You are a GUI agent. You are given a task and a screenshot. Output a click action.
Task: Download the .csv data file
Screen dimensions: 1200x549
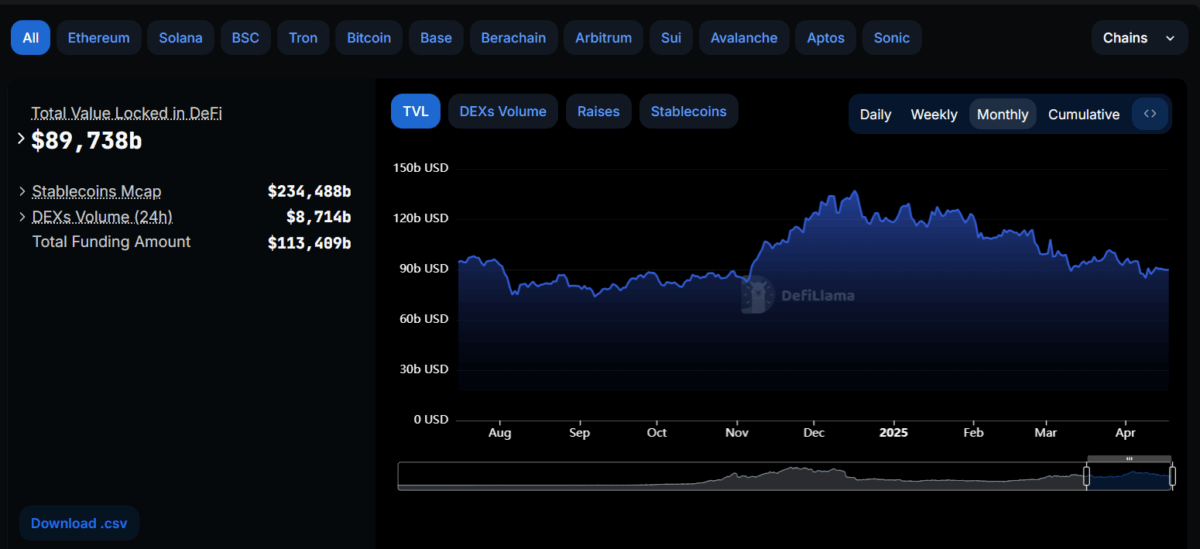click(x=78, y=523)
